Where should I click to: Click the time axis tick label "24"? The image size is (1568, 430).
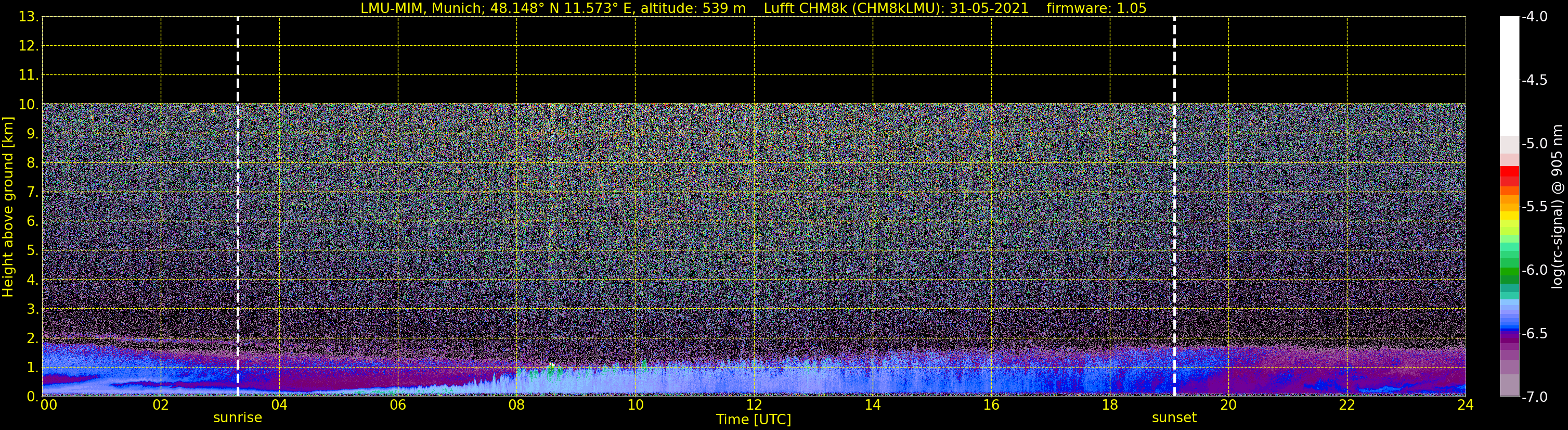coord(1466,405)
